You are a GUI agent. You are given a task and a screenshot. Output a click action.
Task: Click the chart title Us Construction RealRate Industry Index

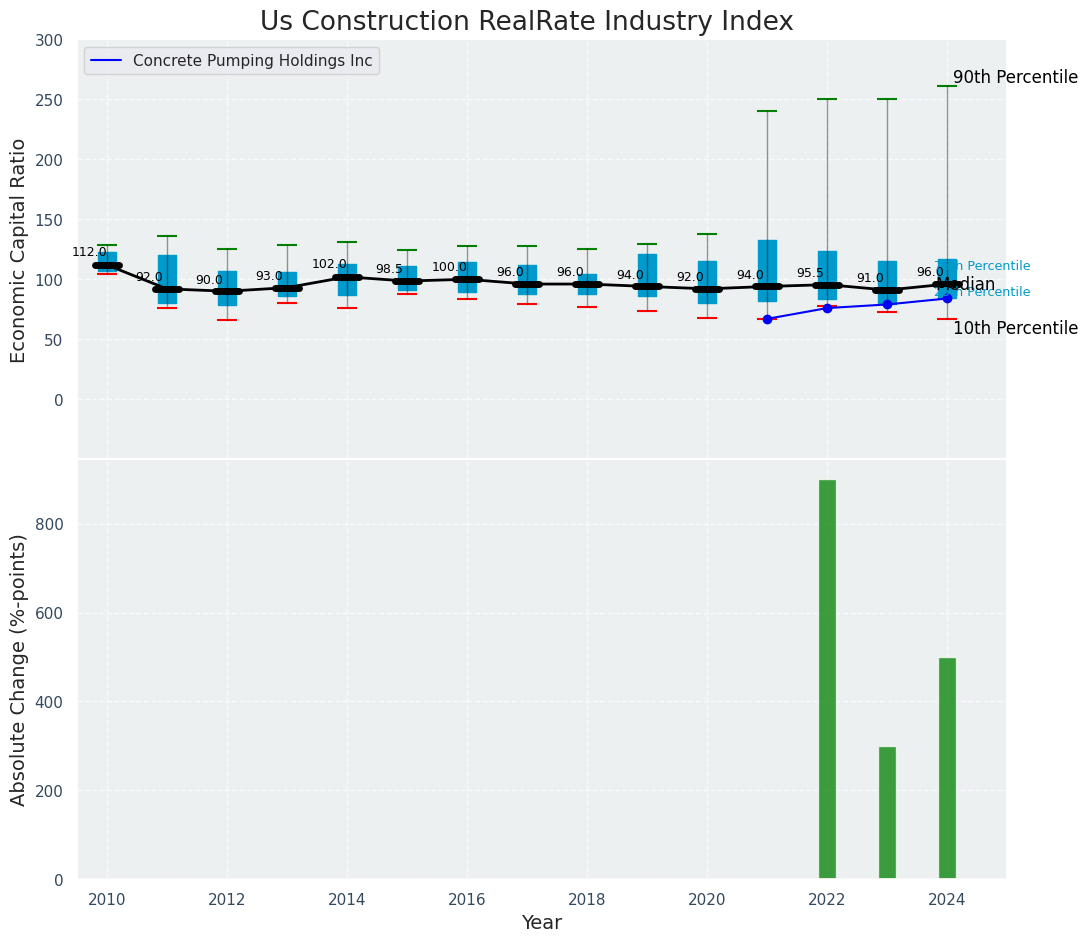pos(526,22)
